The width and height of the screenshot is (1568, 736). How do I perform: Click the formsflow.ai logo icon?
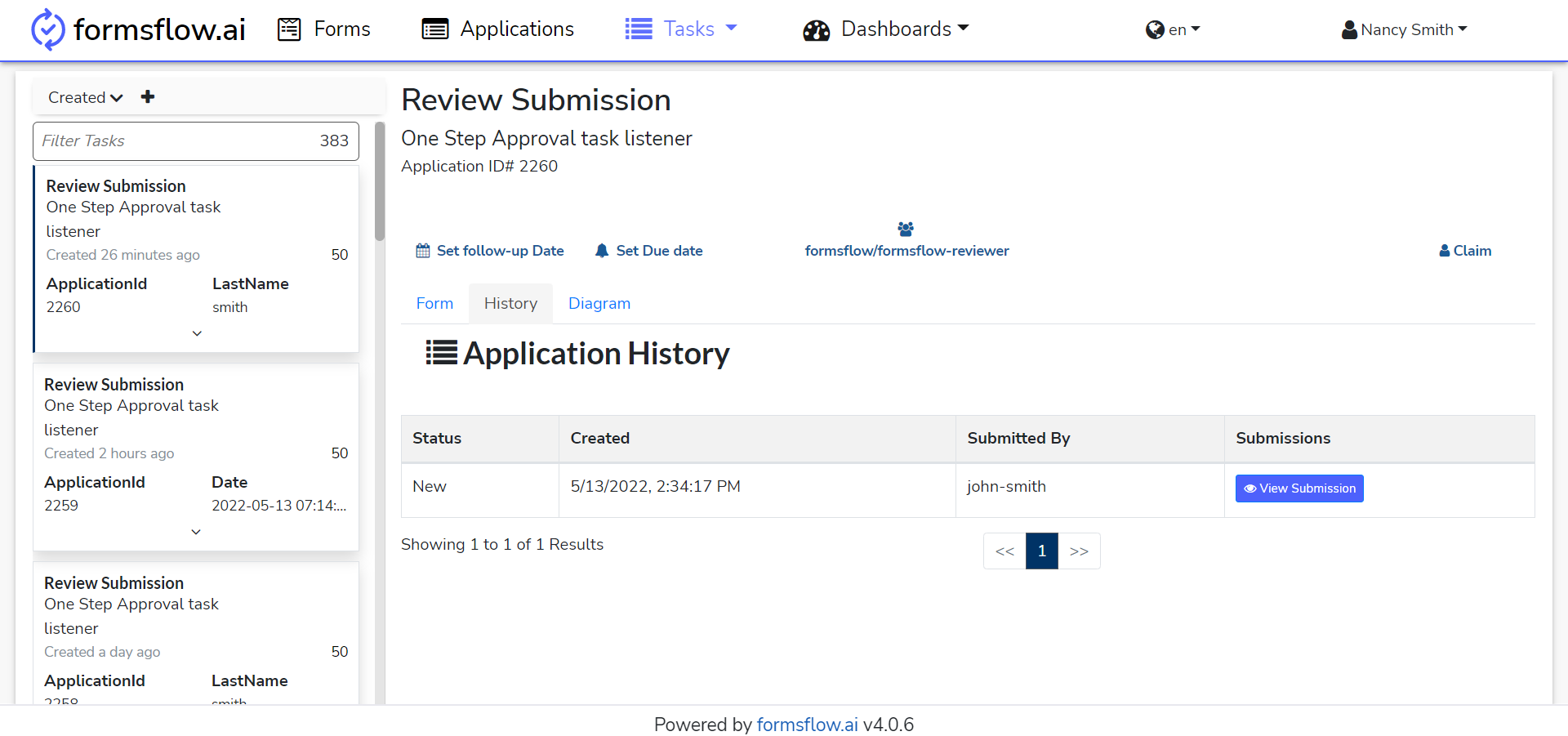click(47, 29)
